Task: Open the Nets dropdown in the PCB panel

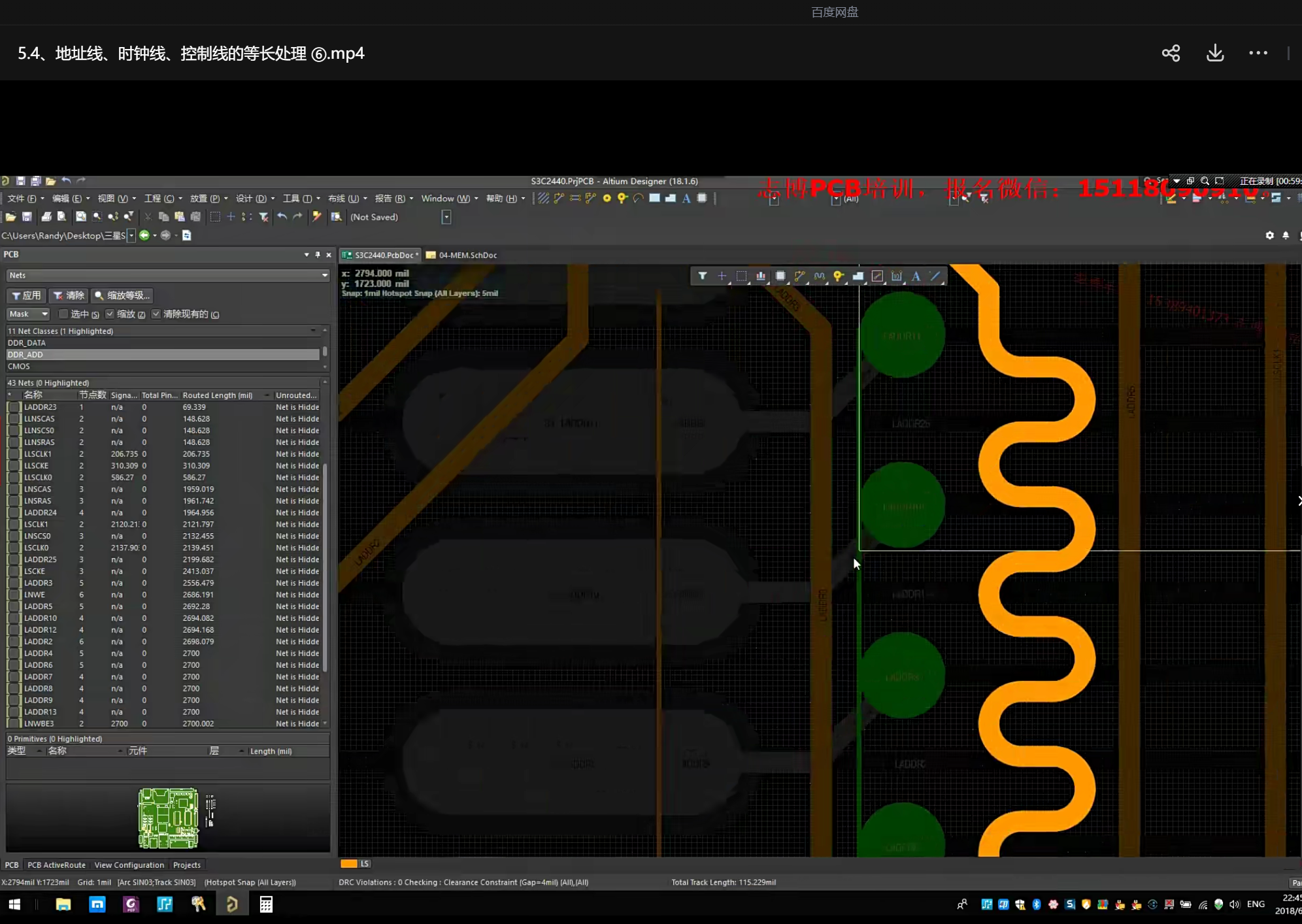Action: [x=168, y=276]
